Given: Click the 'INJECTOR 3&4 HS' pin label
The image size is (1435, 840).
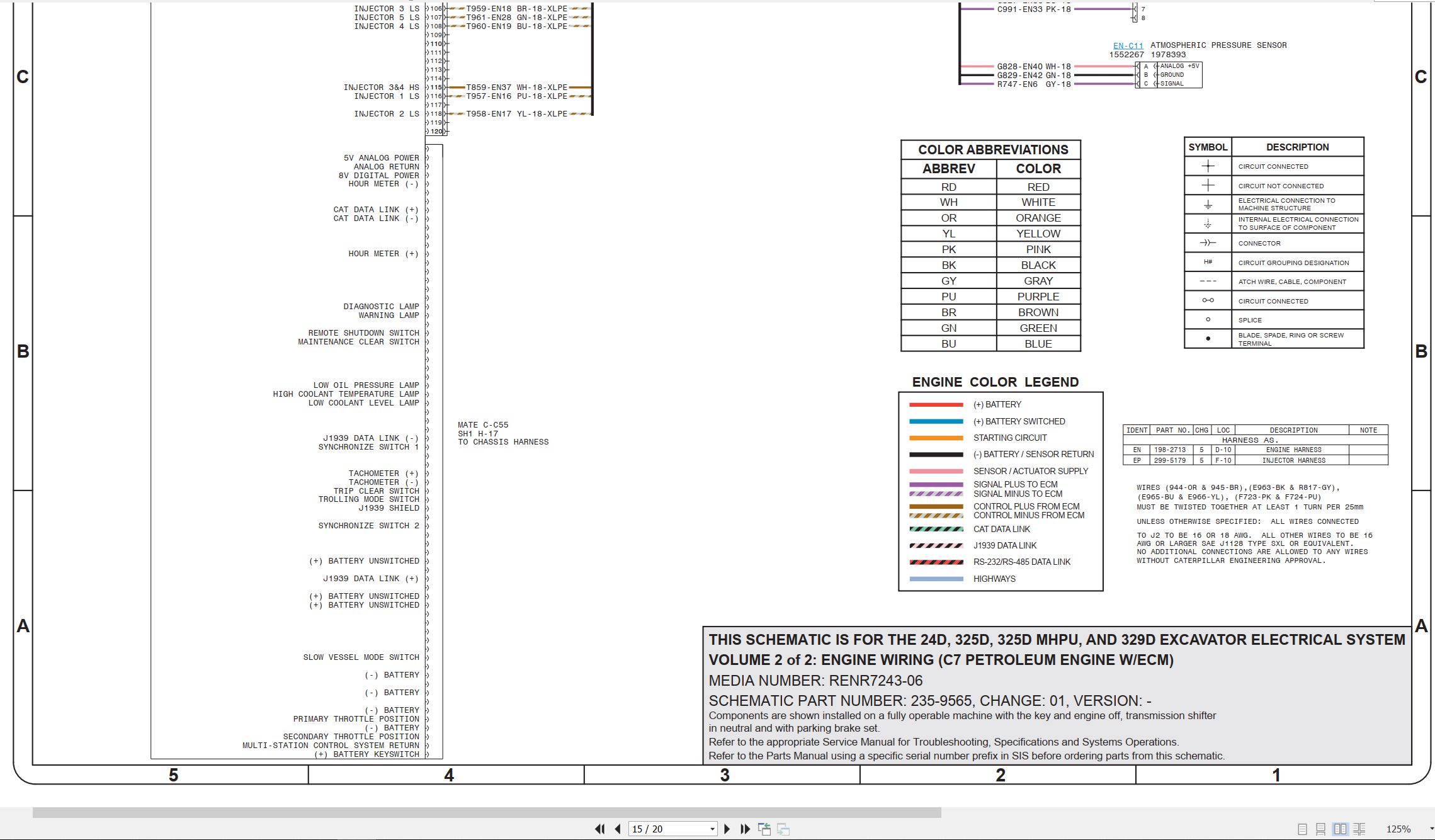Looking at the screenshot, I should pos(381,88).
